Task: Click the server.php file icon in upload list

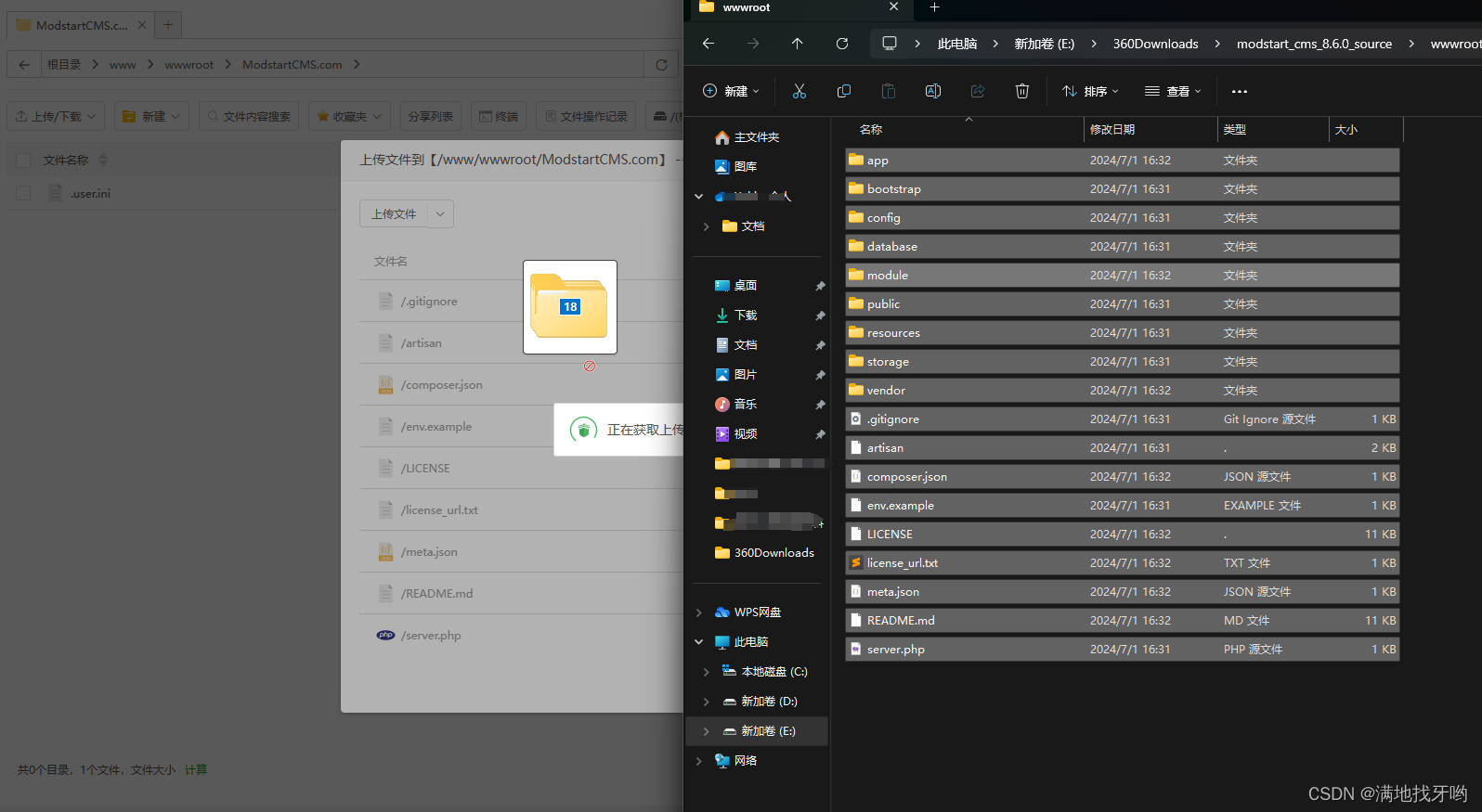Action: tap(385, 636)
